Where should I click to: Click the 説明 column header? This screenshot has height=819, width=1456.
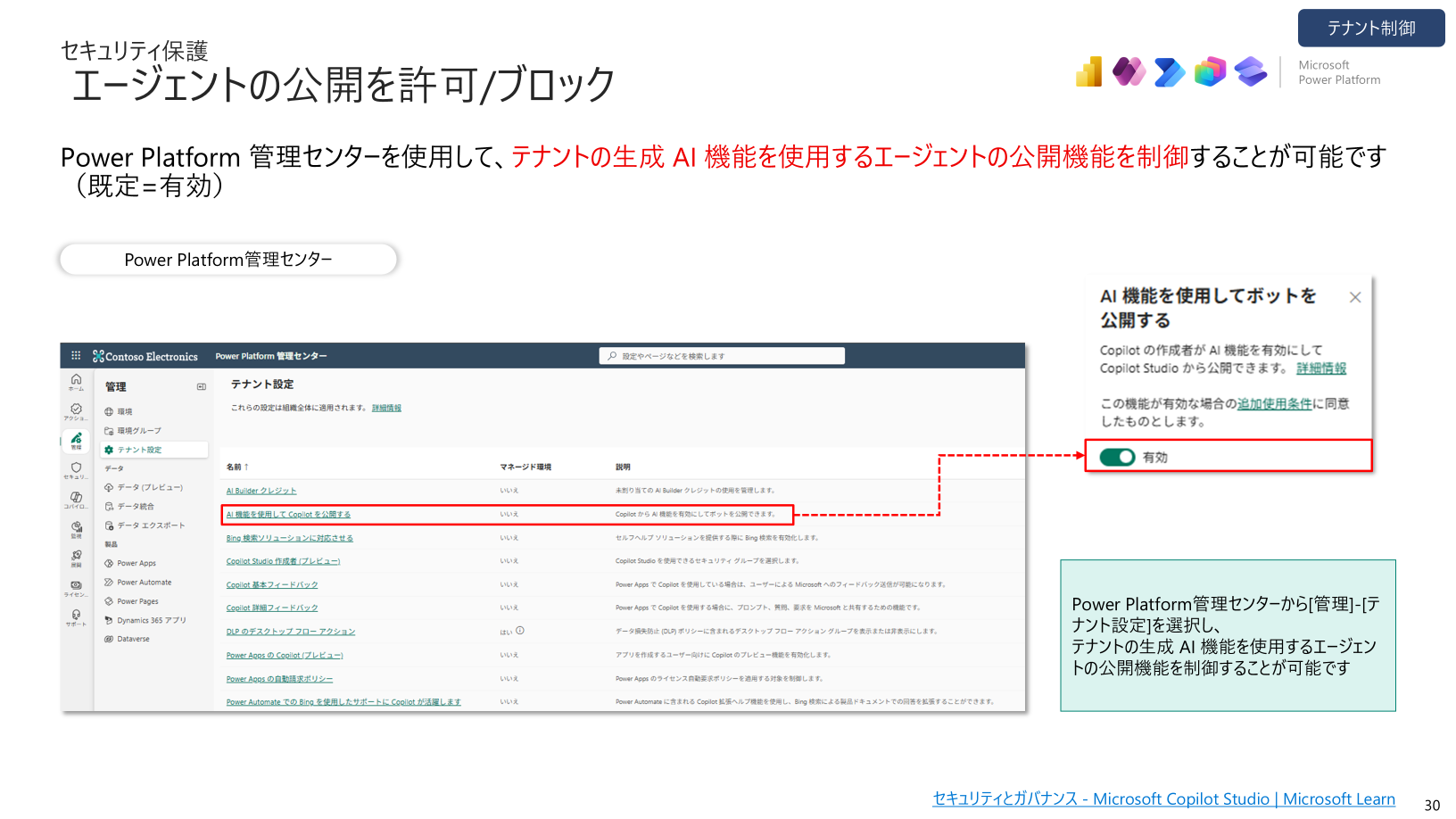tap(623, 467)
